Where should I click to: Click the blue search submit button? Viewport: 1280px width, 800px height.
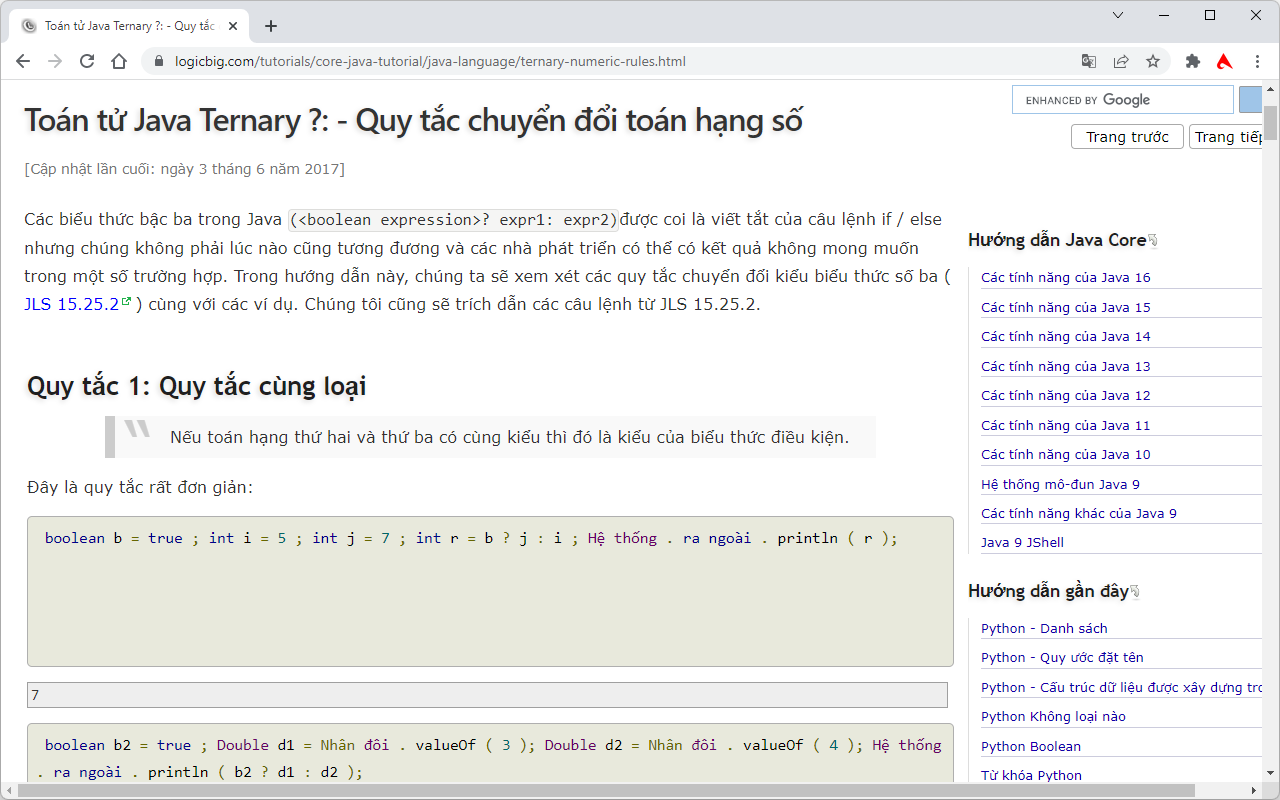[1250, 100]
